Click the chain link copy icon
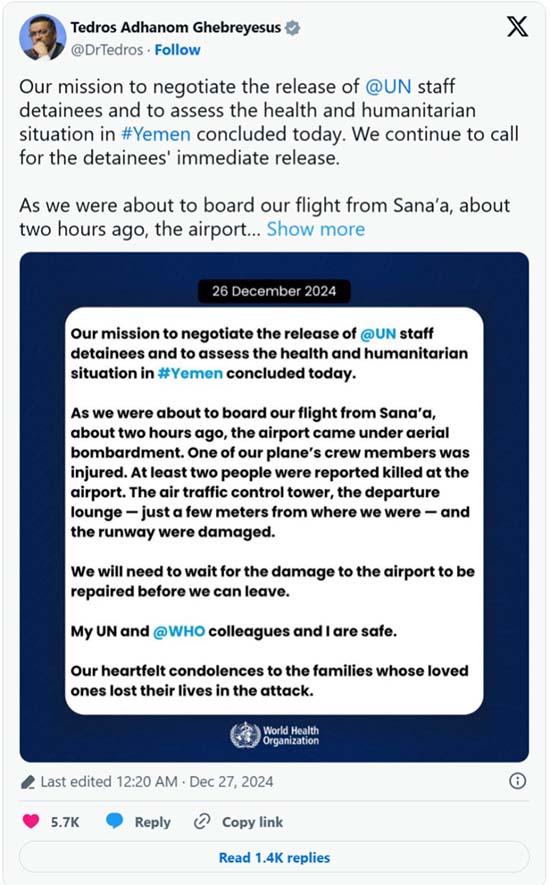The height and width of the screenshot is (885, 550). 202,821
